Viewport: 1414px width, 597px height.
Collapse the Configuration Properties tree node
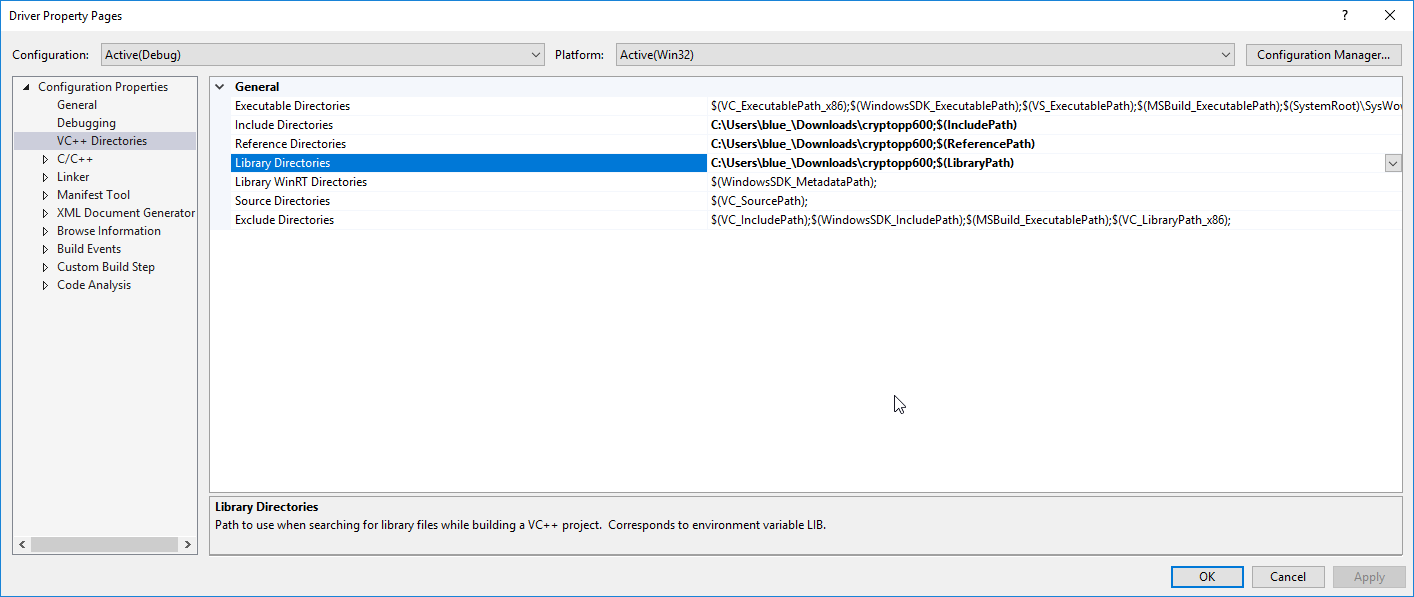[x=24, y=86]
